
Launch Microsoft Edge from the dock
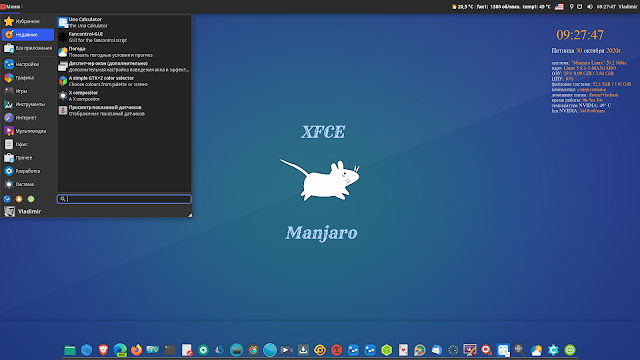tap(120, 350)
